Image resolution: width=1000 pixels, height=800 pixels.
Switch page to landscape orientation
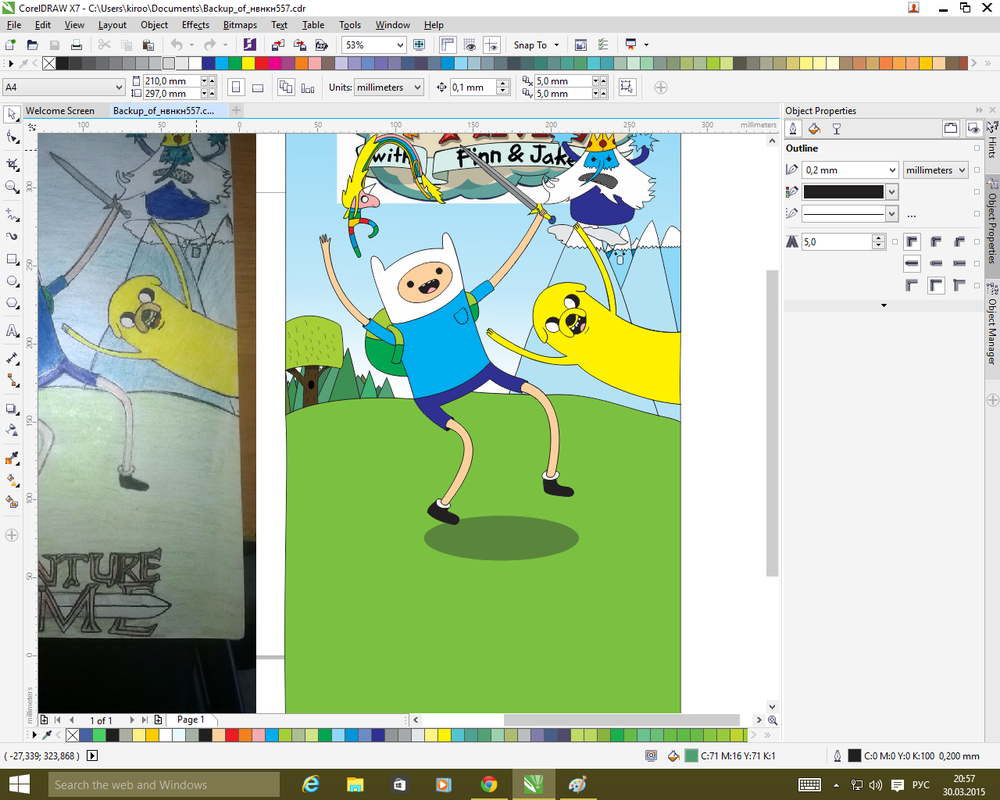pos(258,87)
